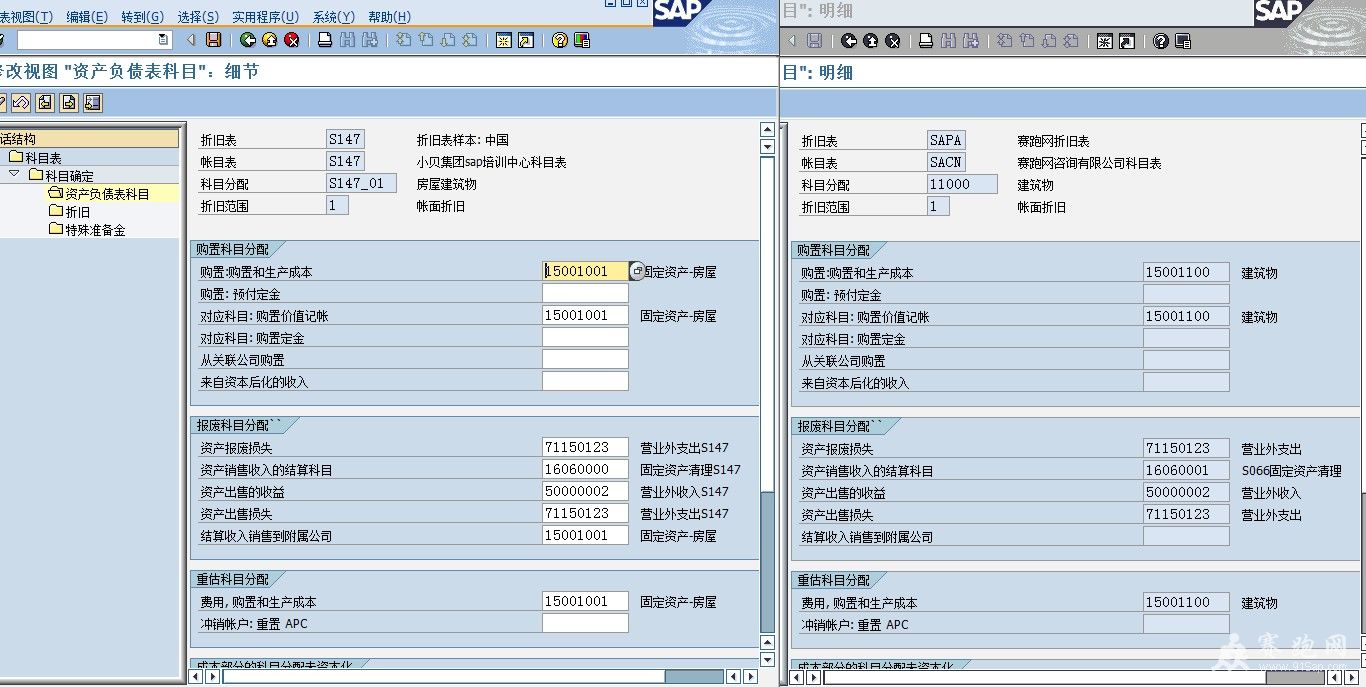This screenshot has width=1366, height=687.
Task: Click the save icon in left window toolbar
Action: pos(213,40)
